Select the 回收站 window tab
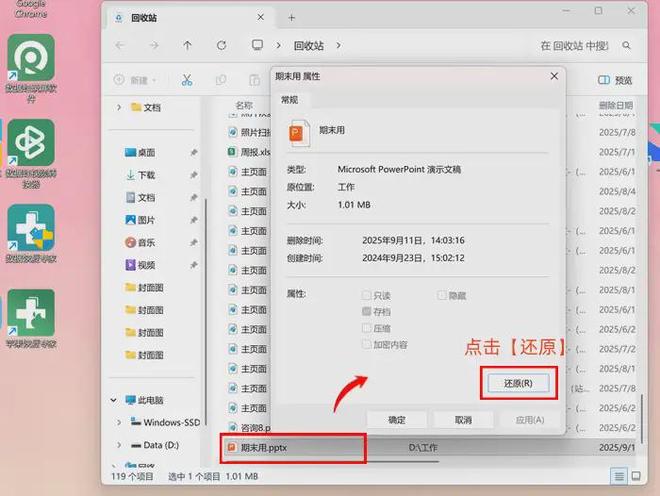This screenshot has width=660, height=496. (x=191, y=18)
